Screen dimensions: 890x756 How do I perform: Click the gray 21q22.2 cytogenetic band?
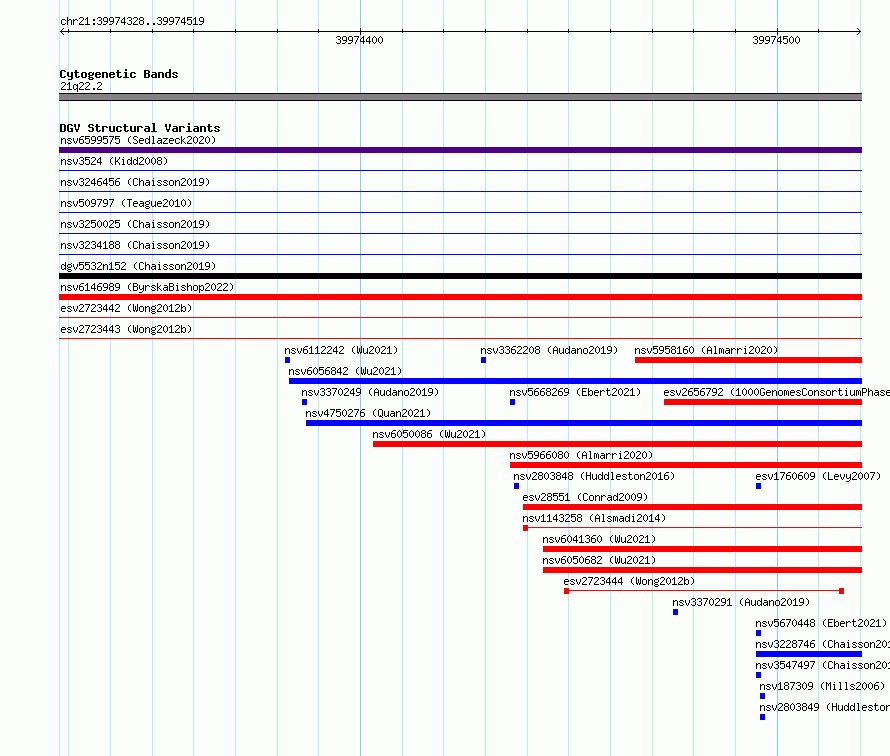(x=460, y=97)
